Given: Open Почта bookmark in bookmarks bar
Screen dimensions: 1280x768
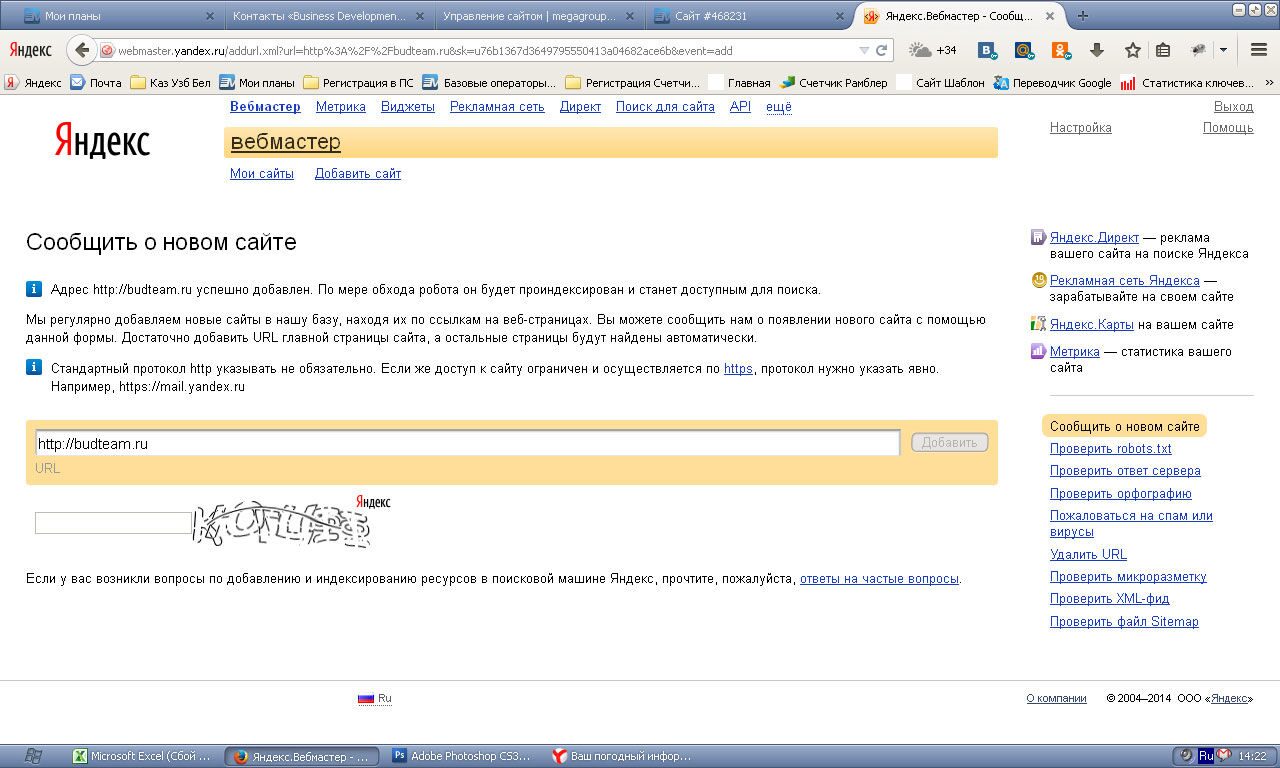Looking at the screenshot, I should (x=96, y=83).
